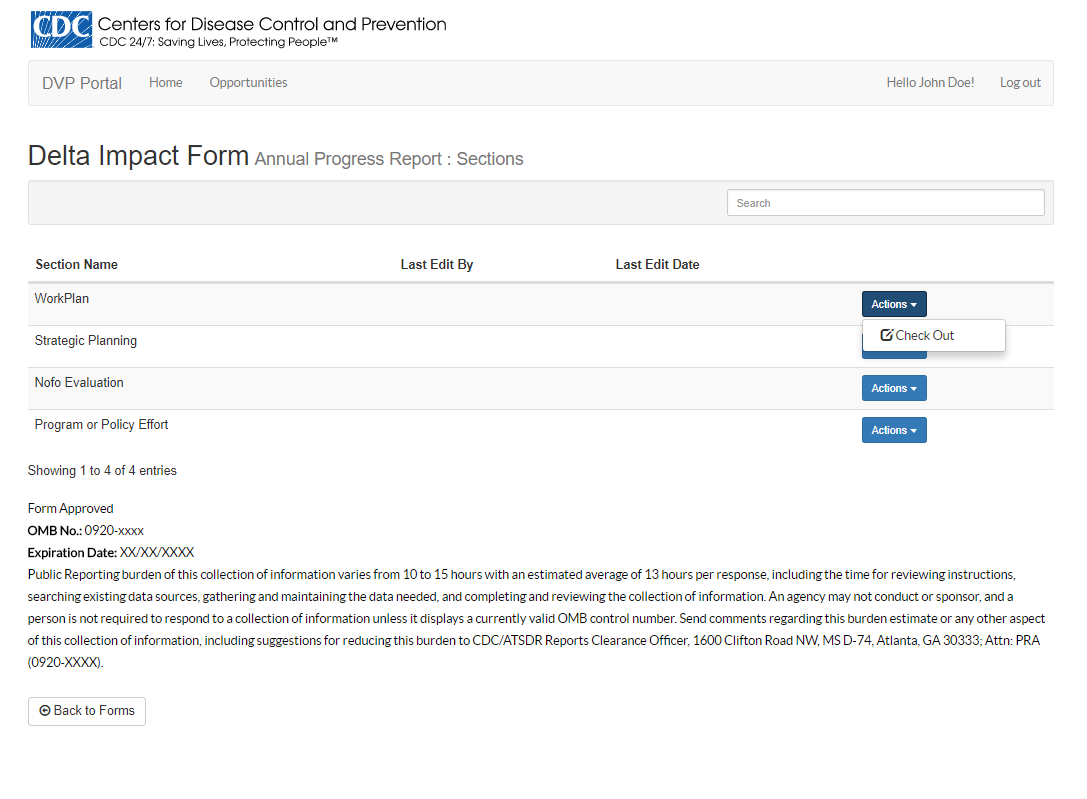
Task: Open the DVP Portal brand link
Action: tap(82, 83)
